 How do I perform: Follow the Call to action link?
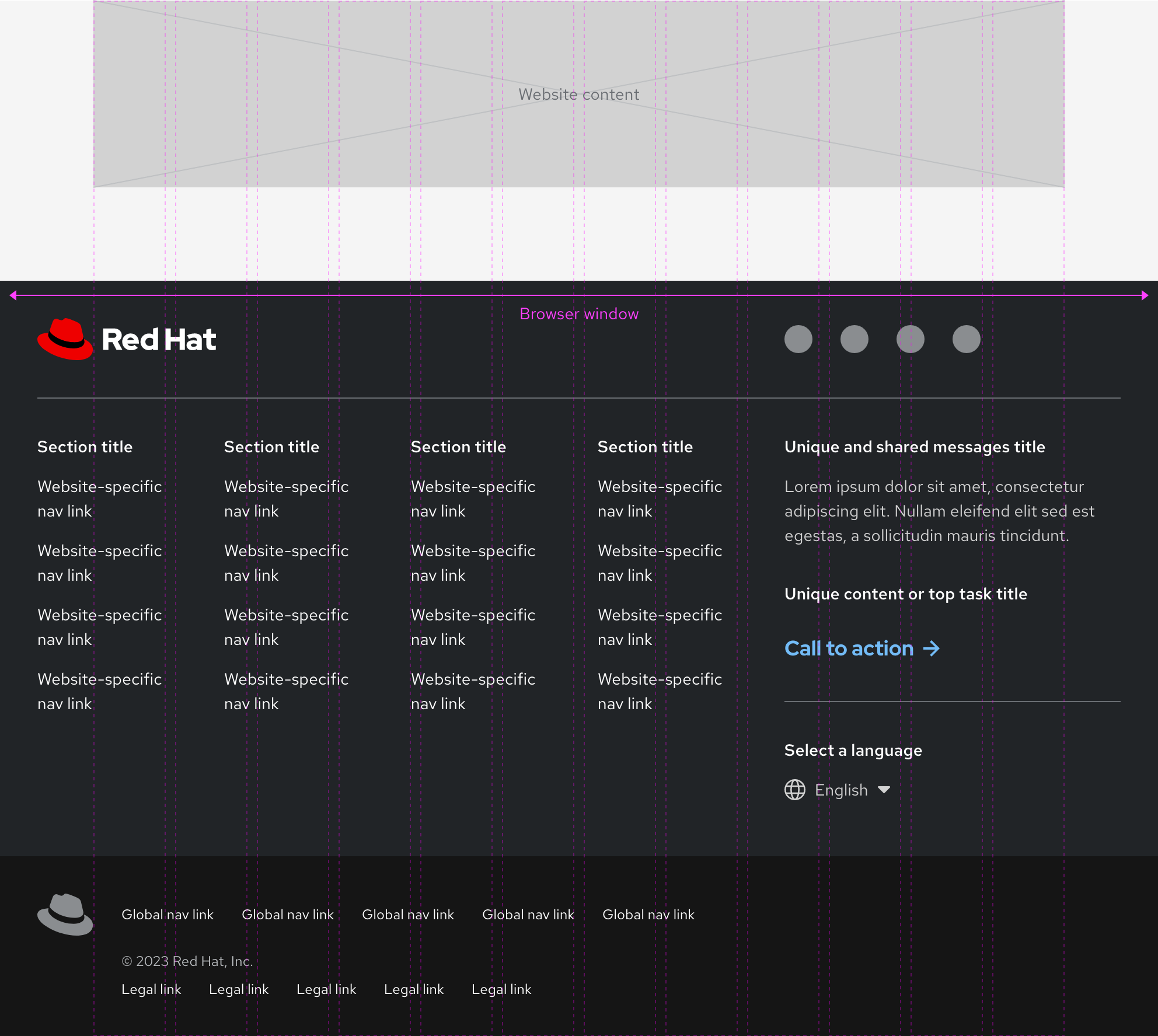coord(849,648)
